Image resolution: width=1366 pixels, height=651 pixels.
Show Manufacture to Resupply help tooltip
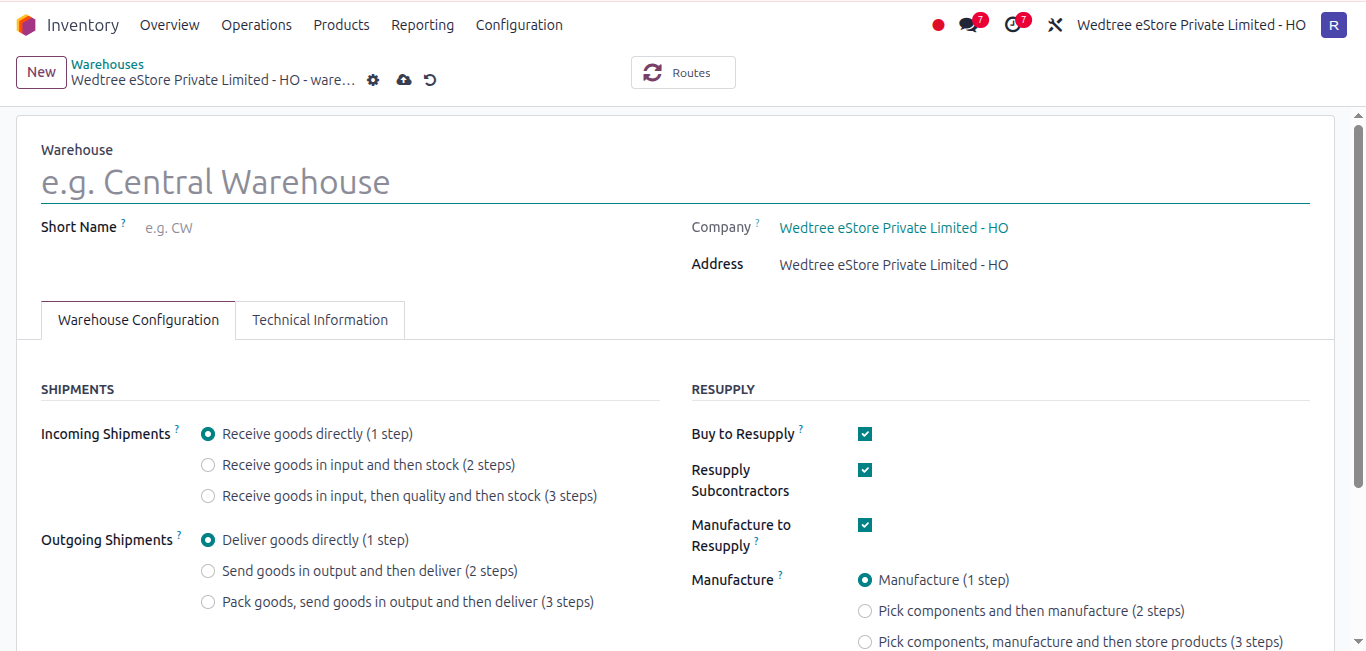pyautogui.click(x=757, y=541)
